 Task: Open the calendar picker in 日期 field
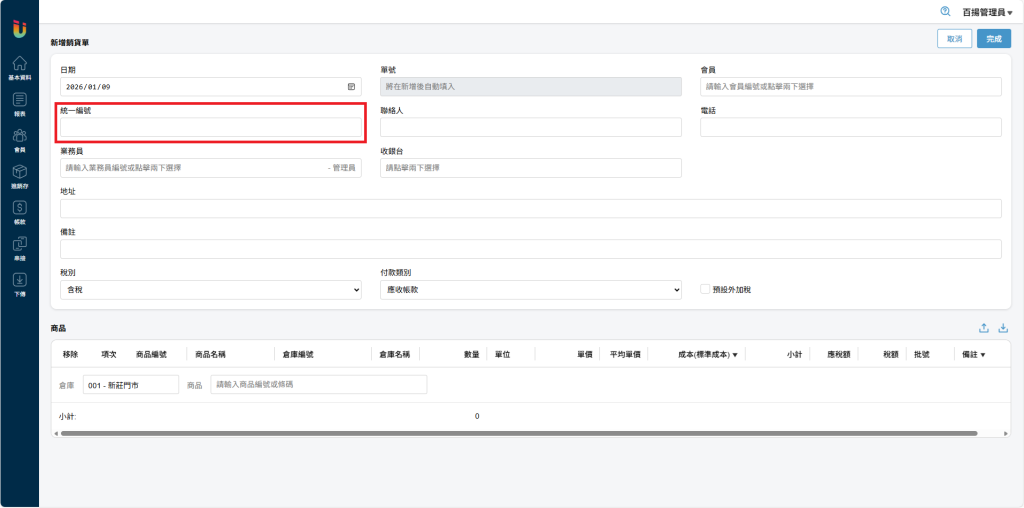click(351, 87)
